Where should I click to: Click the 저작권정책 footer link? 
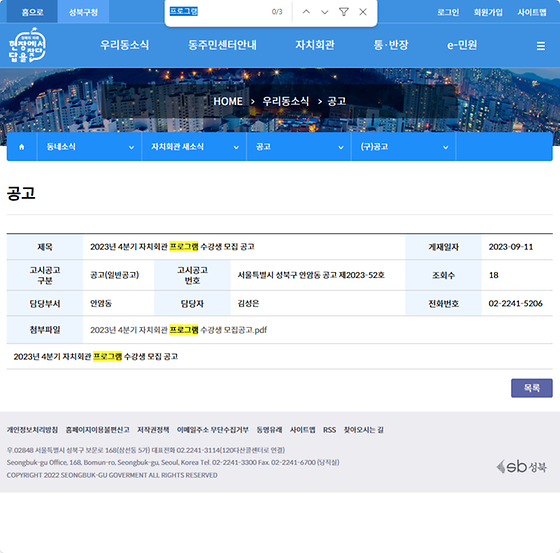153,430
